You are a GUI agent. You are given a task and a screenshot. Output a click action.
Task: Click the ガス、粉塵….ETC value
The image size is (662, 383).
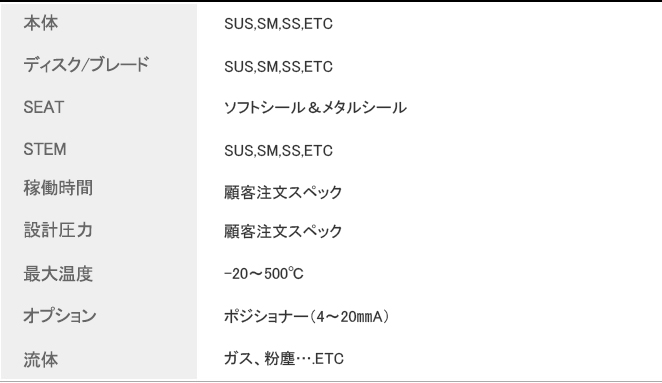tap(284, 359)
